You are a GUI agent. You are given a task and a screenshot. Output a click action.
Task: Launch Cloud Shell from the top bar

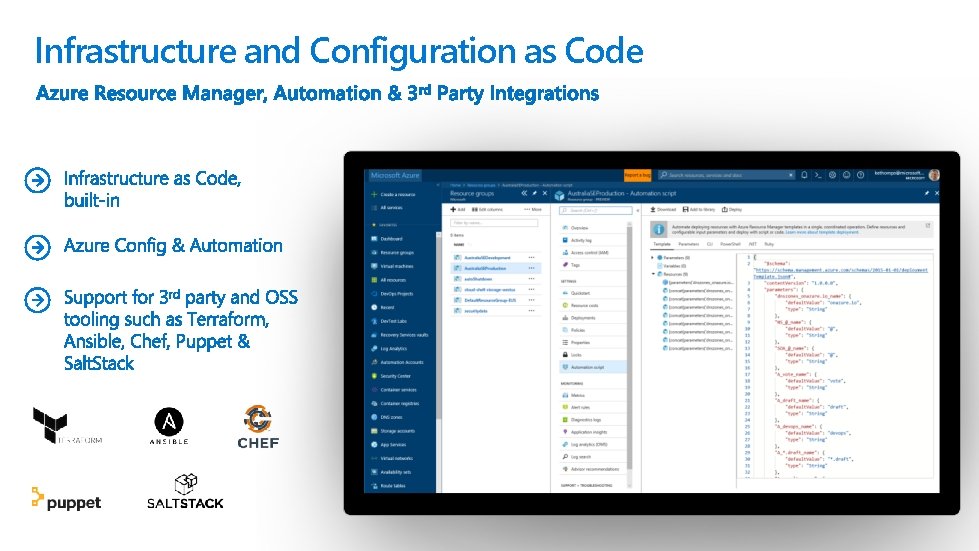tap(818, 175)
